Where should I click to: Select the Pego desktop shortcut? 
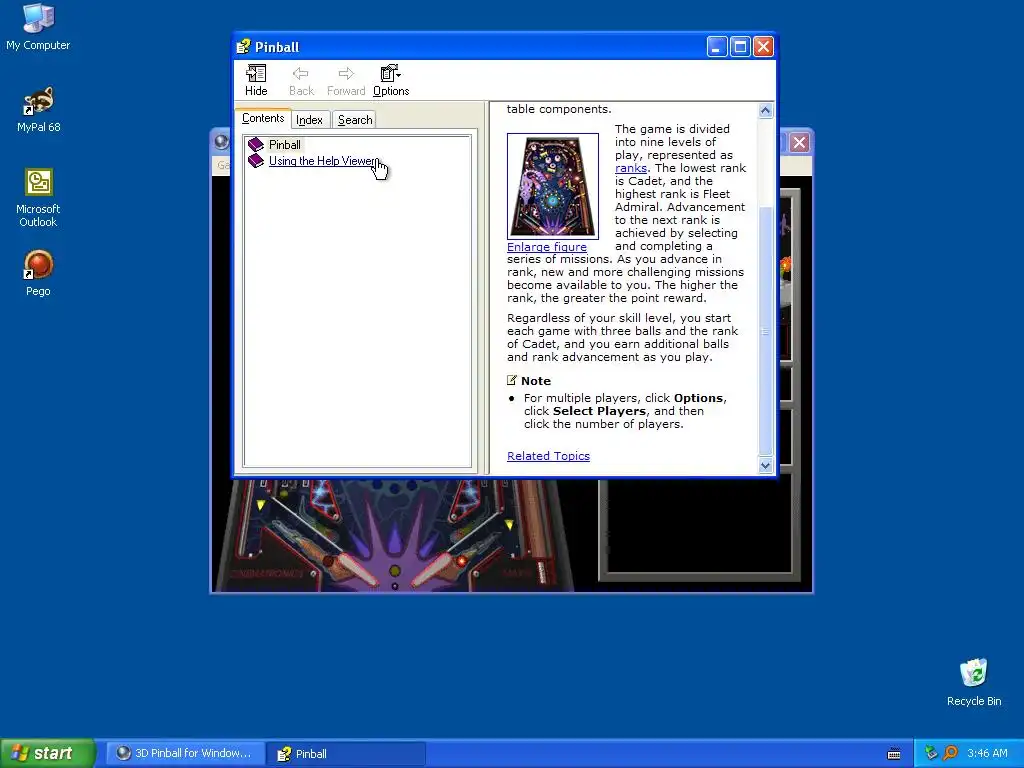pos(38,274)
